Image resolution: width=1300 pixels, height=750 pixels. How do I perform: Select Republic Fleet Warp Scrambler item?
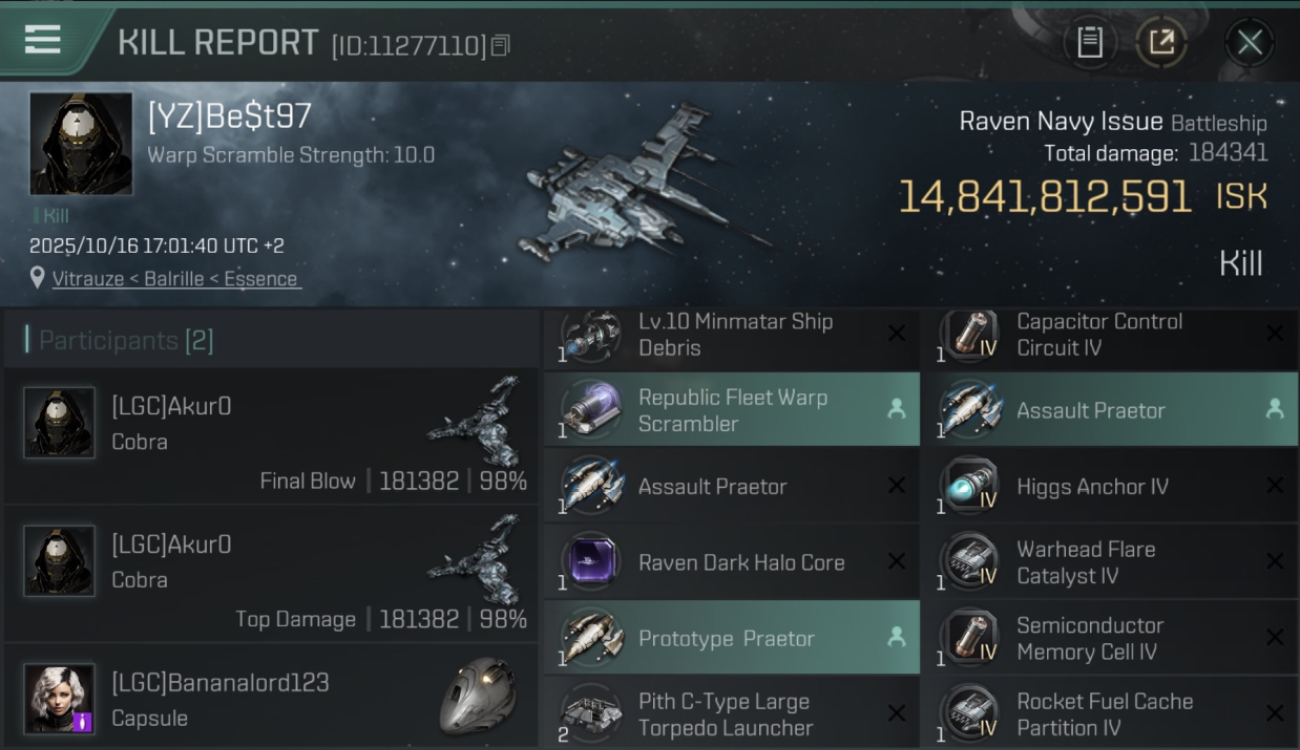point(731,410)
